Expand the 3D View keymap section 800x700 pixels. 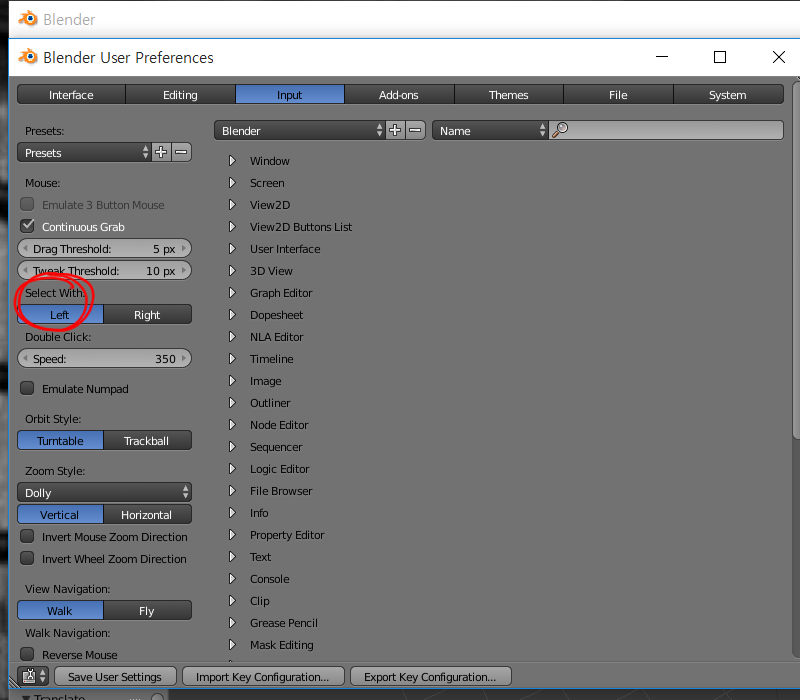point(232,270)
